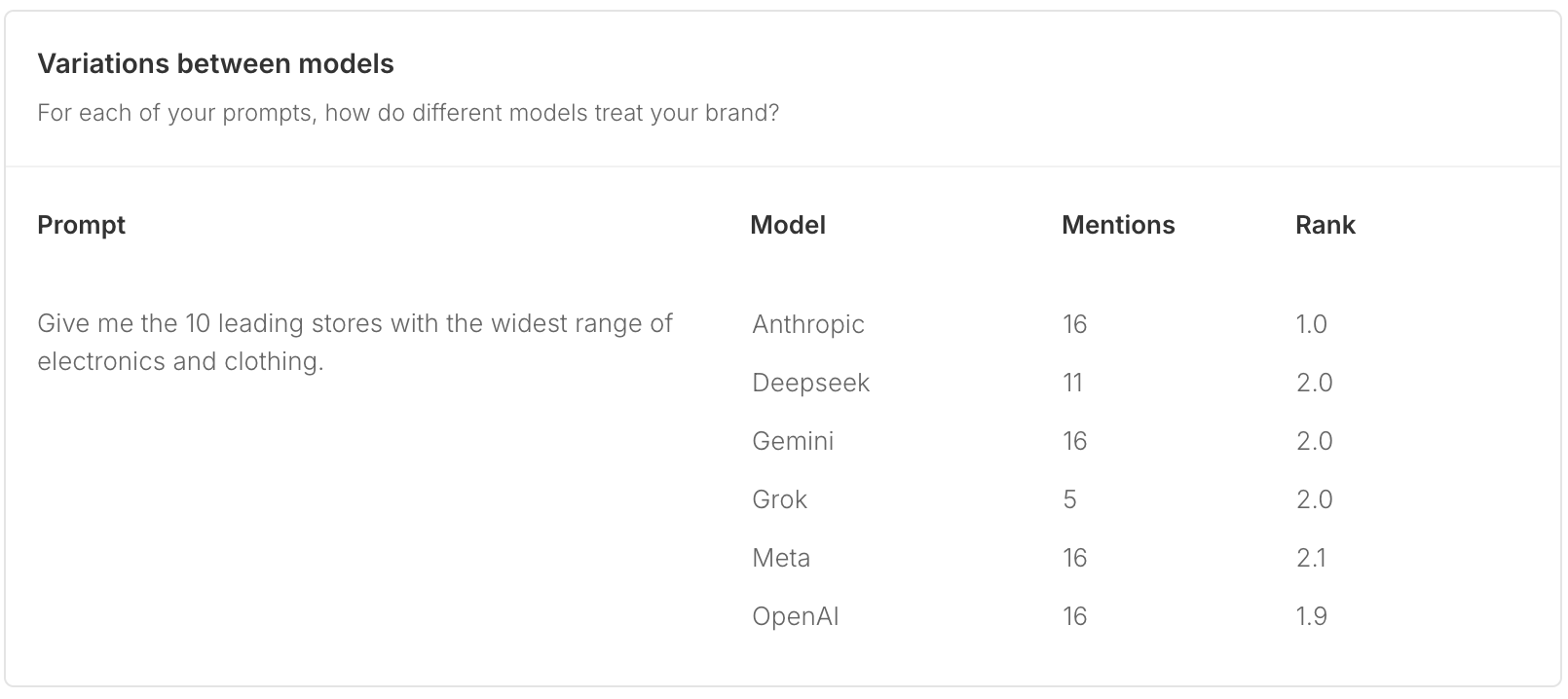1568x699 pixels.
Task: Click the Mentions column header
Action: click(x=1118, y=225)
